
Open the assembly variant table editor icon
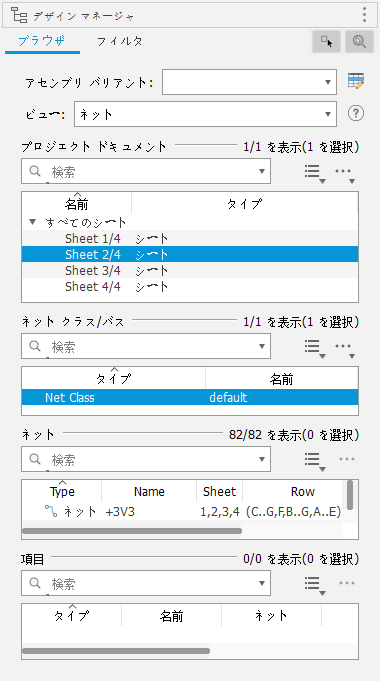(356, 81)
